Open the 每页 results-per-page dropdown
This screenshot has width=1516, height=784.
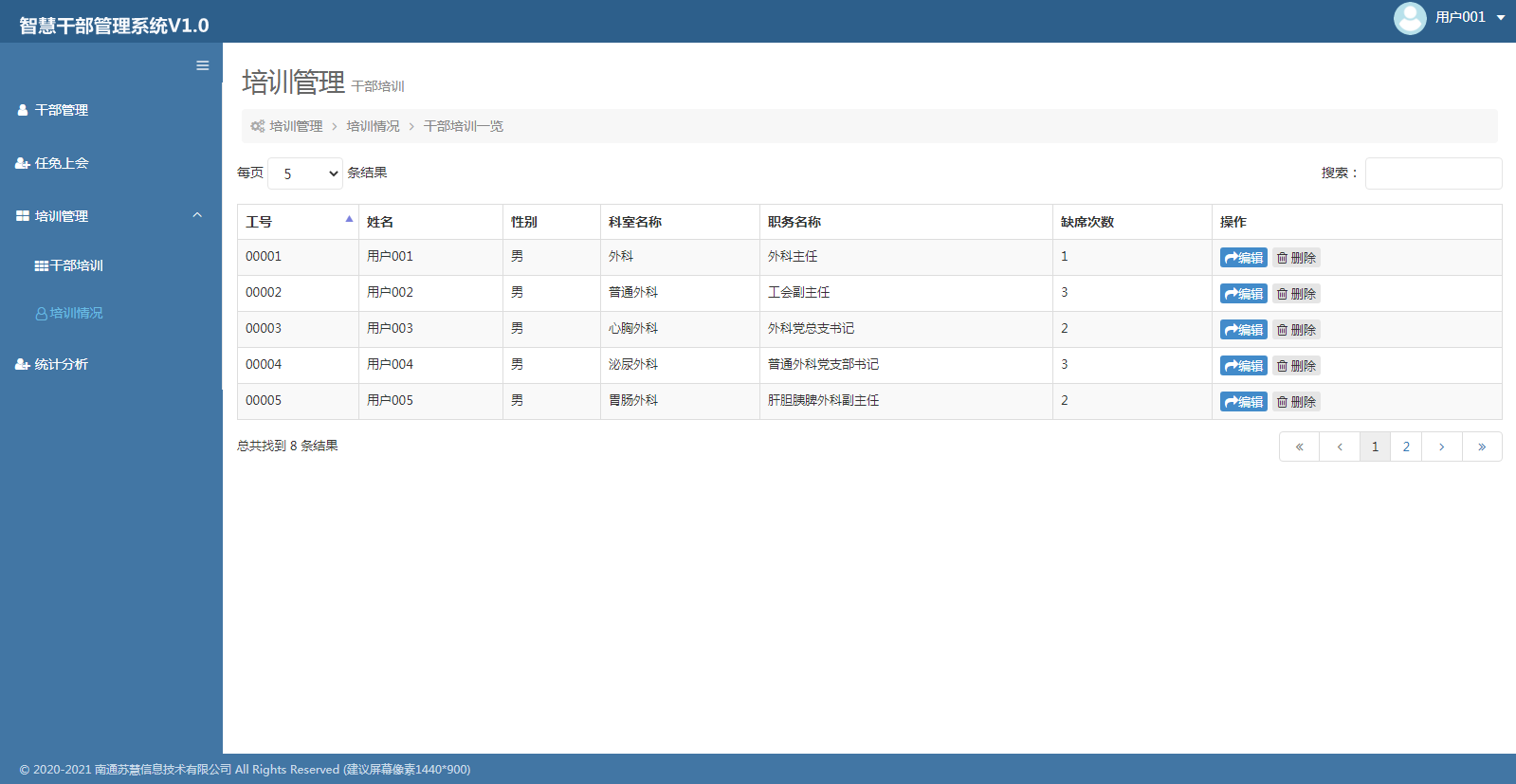click(305, 173)
